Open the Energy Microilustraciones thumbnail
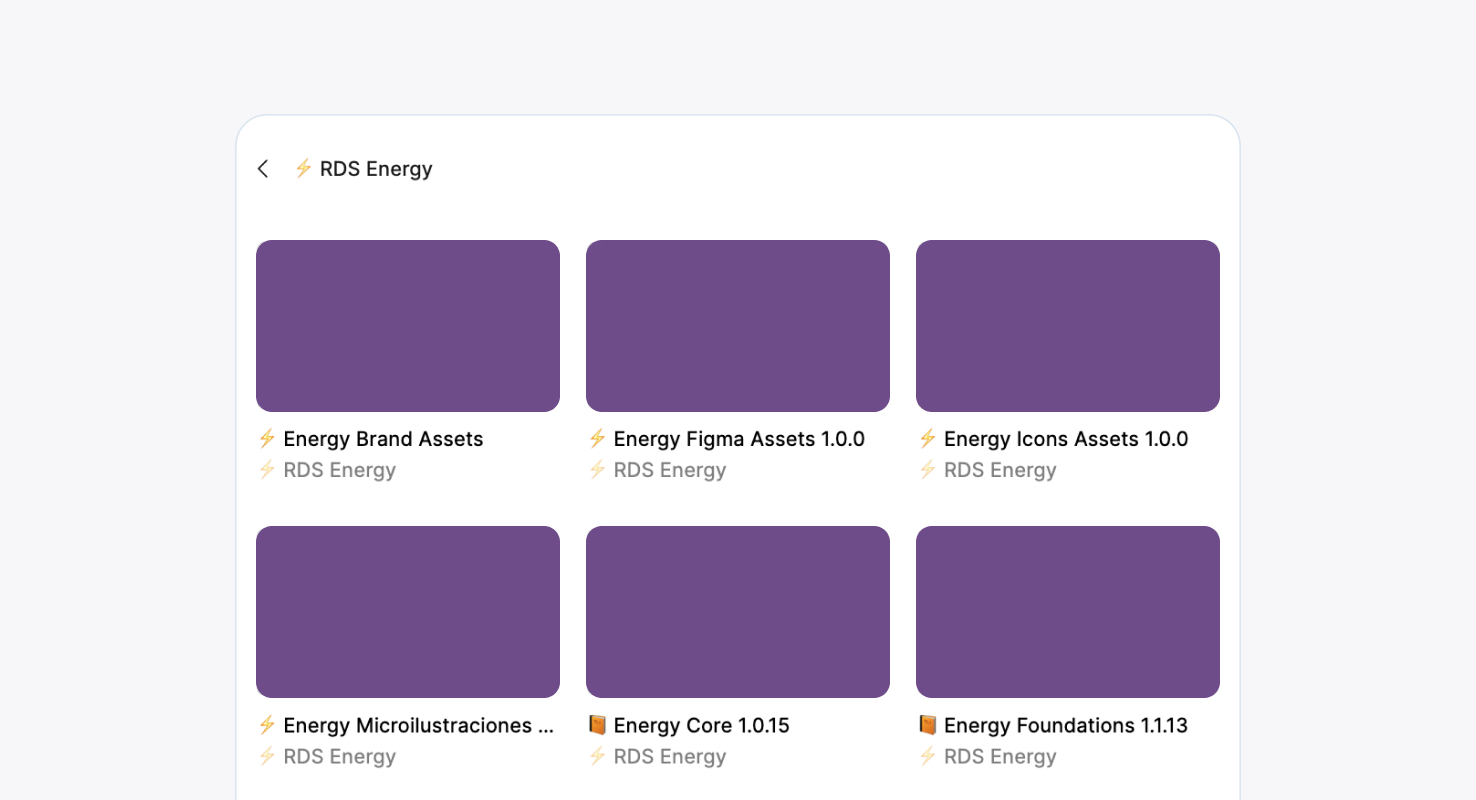1476x800 pixels. click(408, 612)
